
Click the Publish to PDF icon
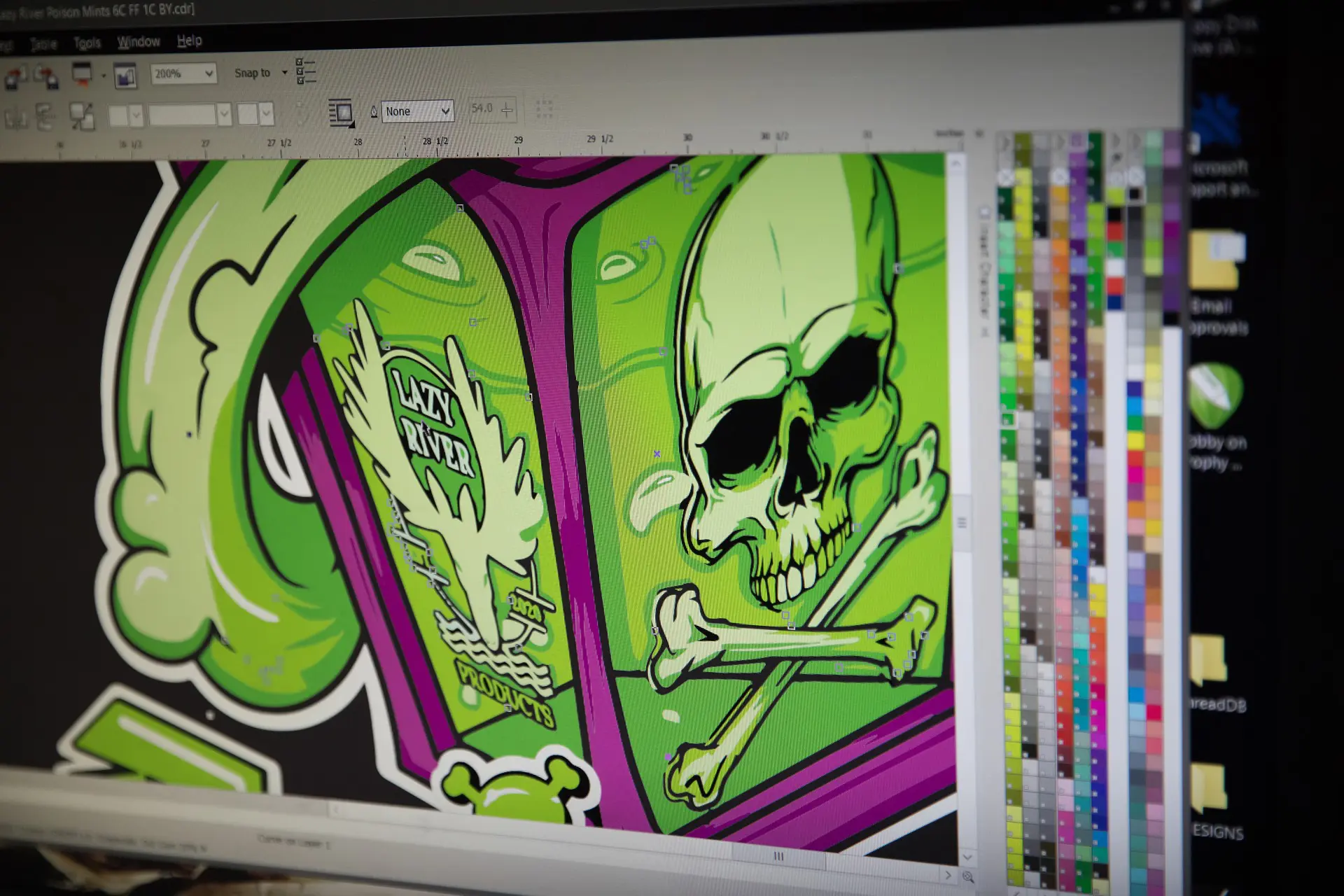tap(82, 73)
